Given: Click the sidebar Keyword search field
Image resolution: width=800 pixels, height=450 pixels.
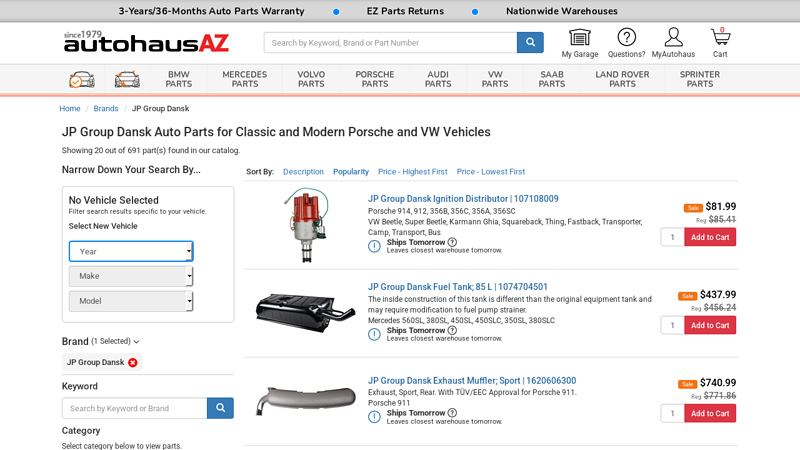Looking at the screenshot, I should (135, 408).
